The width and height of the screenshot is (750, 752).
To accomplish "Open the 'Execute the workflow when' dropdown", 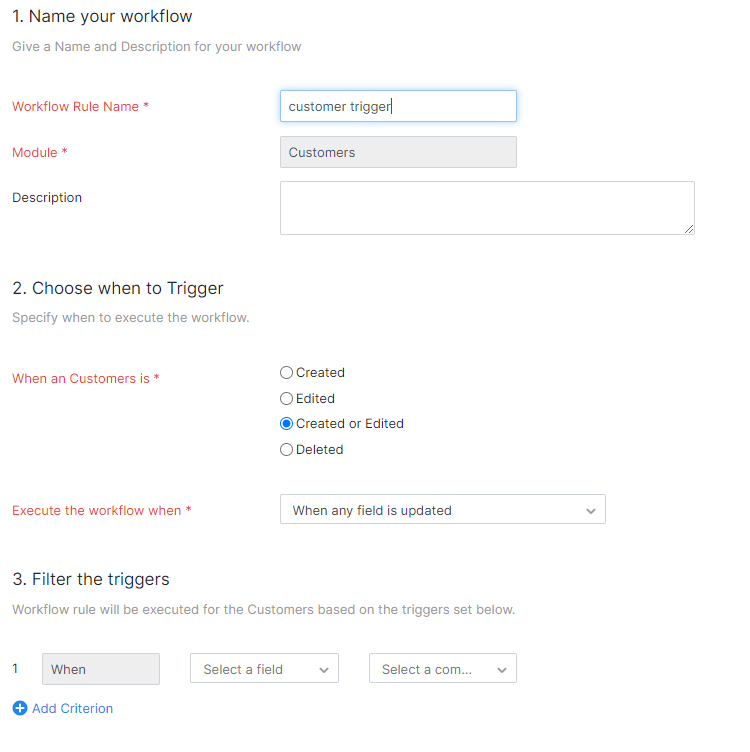I will point(442,510).
